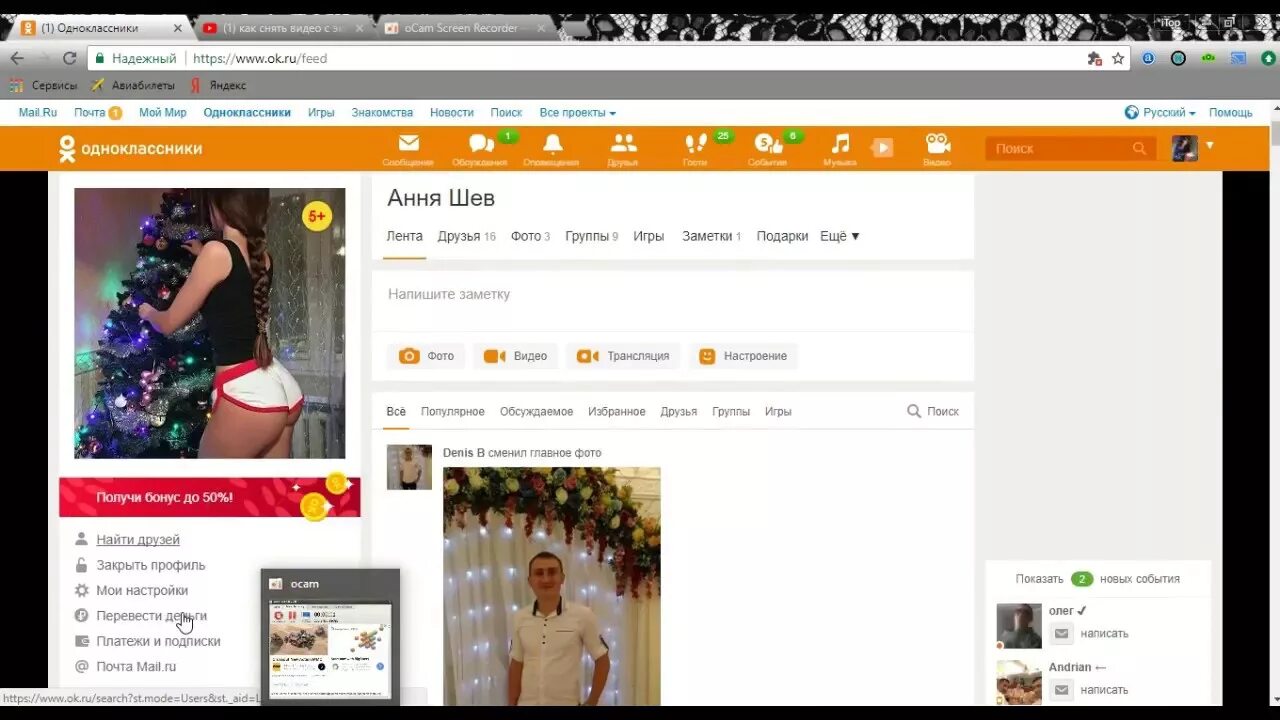The width and height of the screenshot is (1280, 720).
Task: Select the Избранное feed filter
Action: (616, 411)
